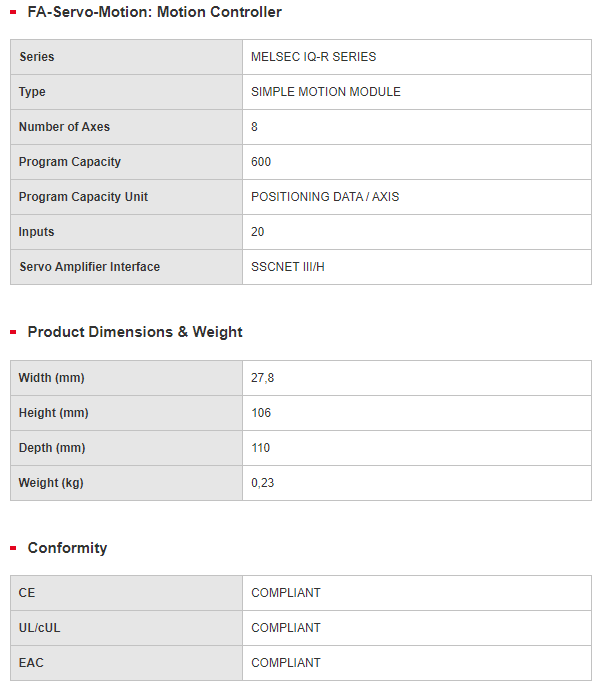Click the UL/cUL COMPLIANT value
This screenshot has height=689, width=606.
click(286, 628)
